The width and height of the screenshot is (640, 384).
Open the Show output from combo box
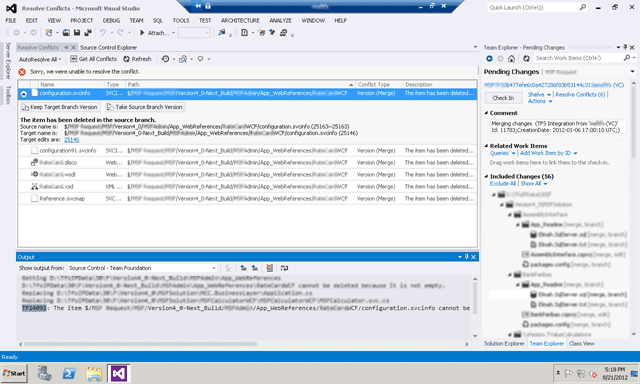coord(142,268)
